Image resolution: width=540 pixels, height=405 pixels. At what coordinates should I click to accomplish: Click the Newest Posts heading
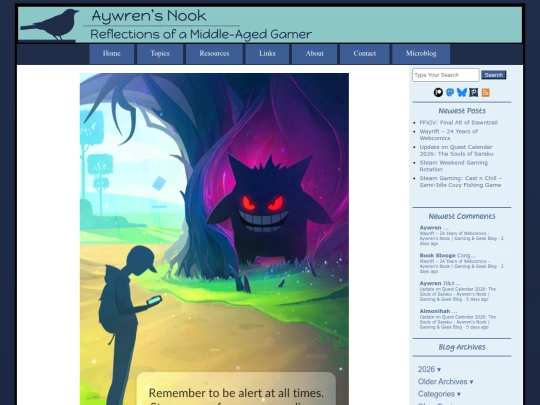(462, 111)
